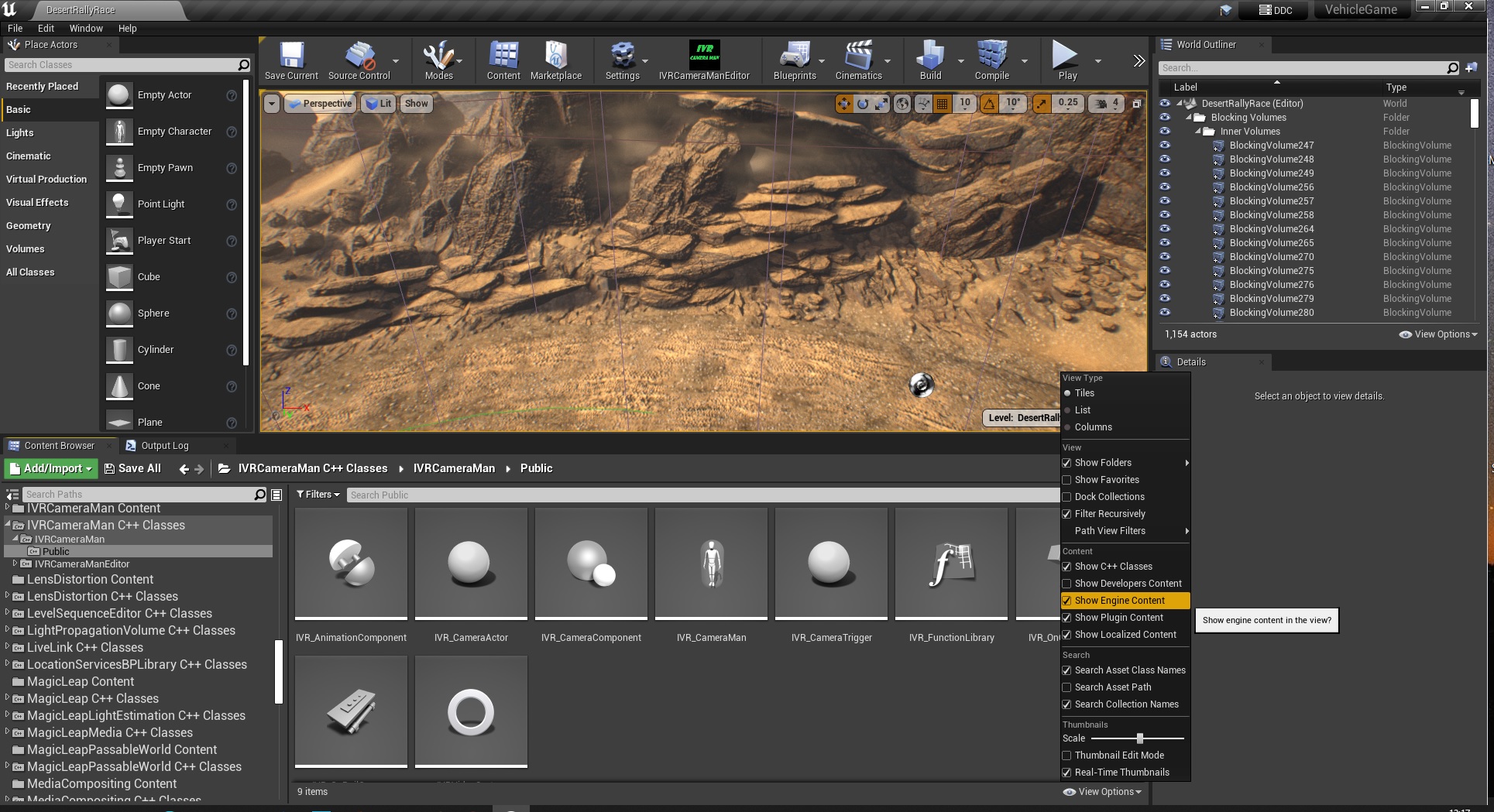This screenshot has height=812, width=1494.
Task: Open the Filters dropdown in Content Browser
Action: tap(318, 495)
